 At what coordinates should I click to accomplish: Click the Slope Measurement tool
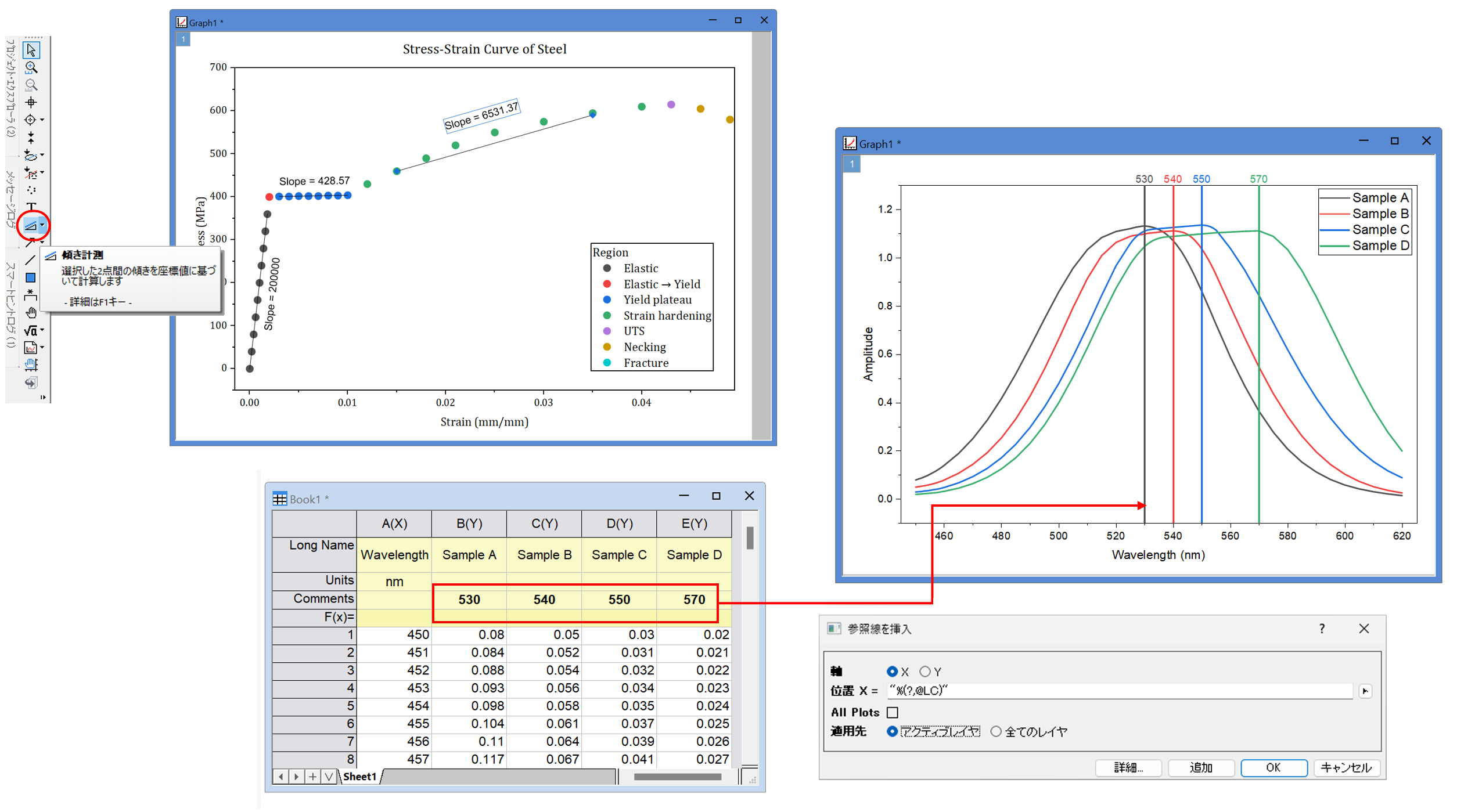pyautogui.click(x=30, y=225)
